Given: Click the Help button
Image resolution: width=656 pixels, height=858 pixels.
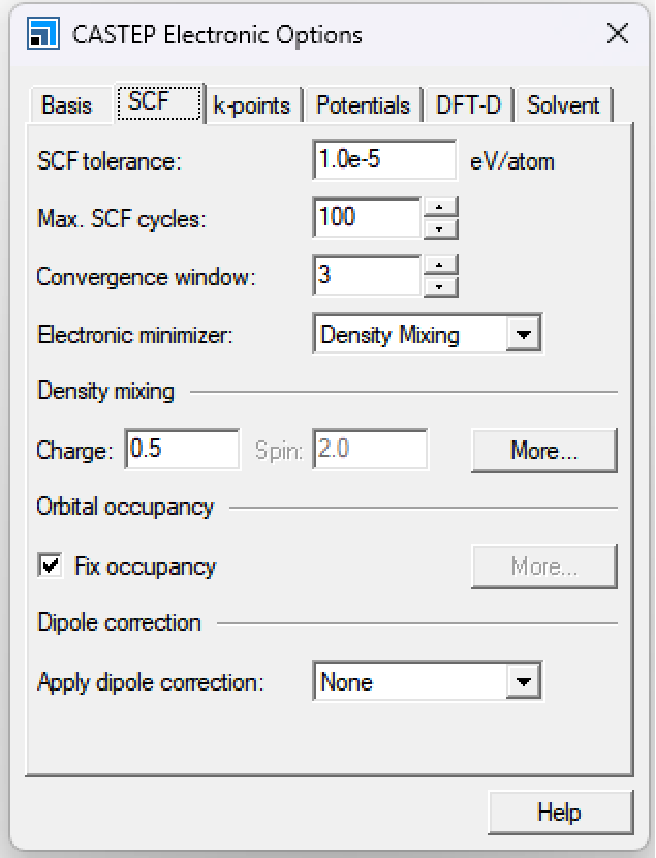Looking at the screenshot, I should (559, 811).
